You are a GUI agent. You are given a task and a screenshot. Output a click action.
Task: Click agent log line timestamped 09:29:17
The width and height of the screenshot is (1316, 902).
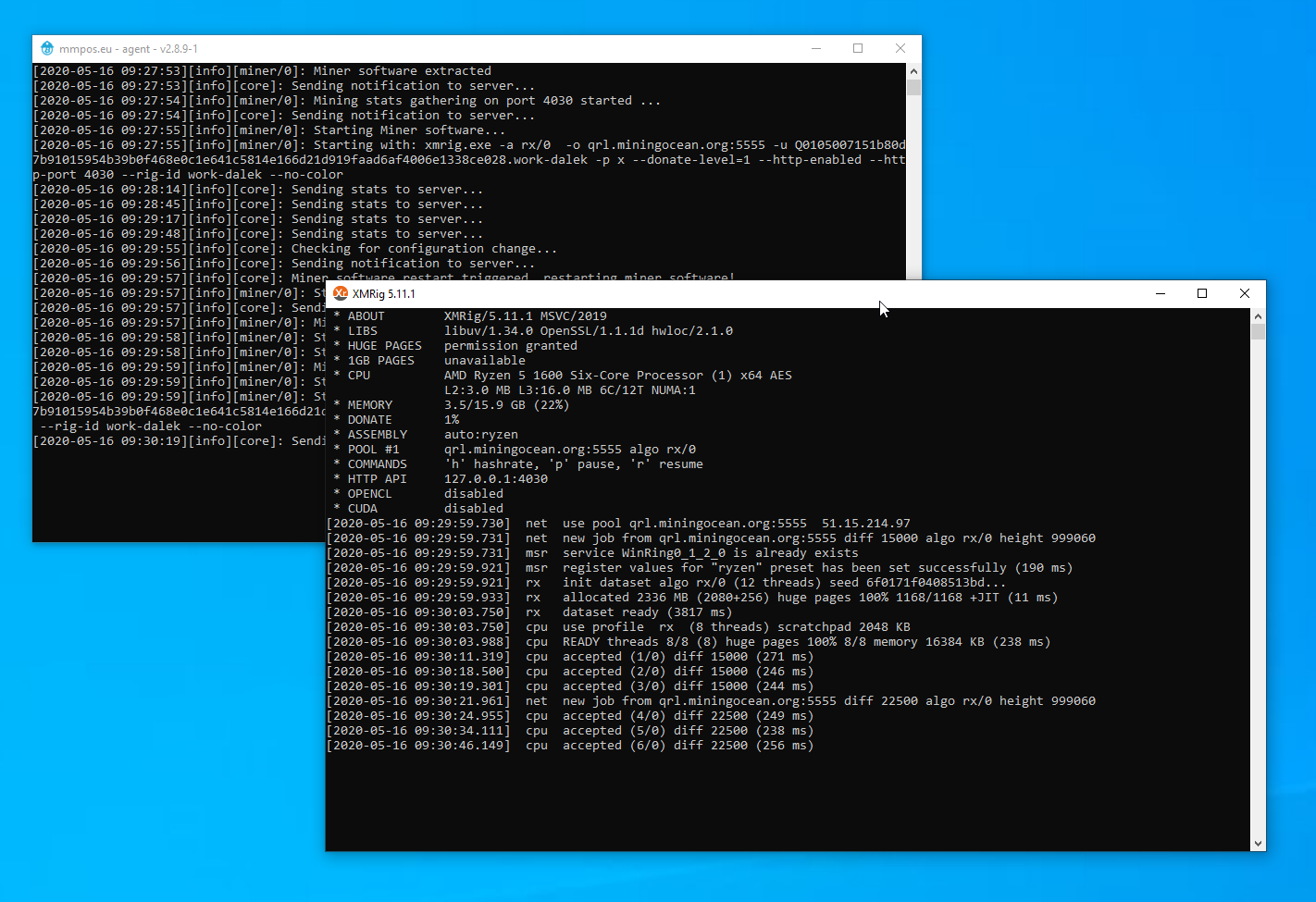[258, 218]
